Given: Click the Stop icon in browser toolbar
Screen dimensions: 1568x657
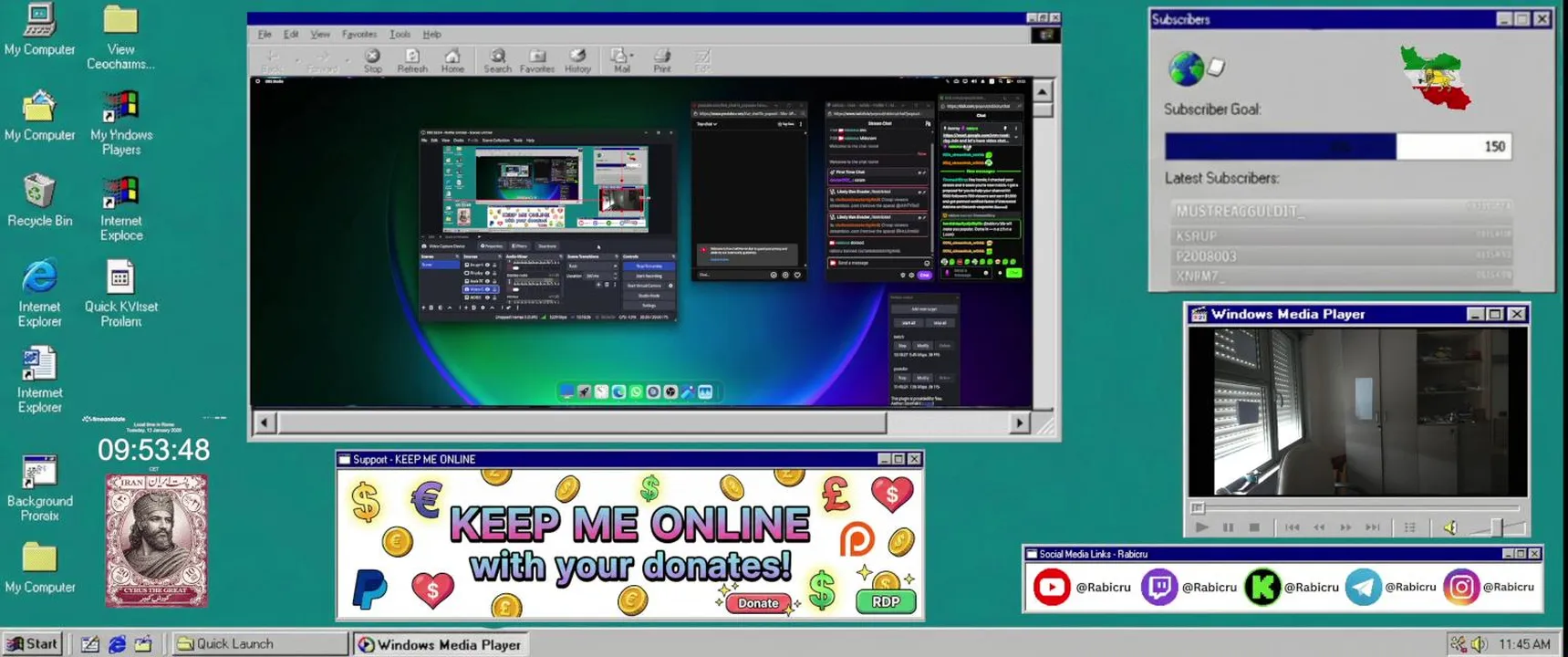Looking at the screenshot, I should tap(373, 60).
